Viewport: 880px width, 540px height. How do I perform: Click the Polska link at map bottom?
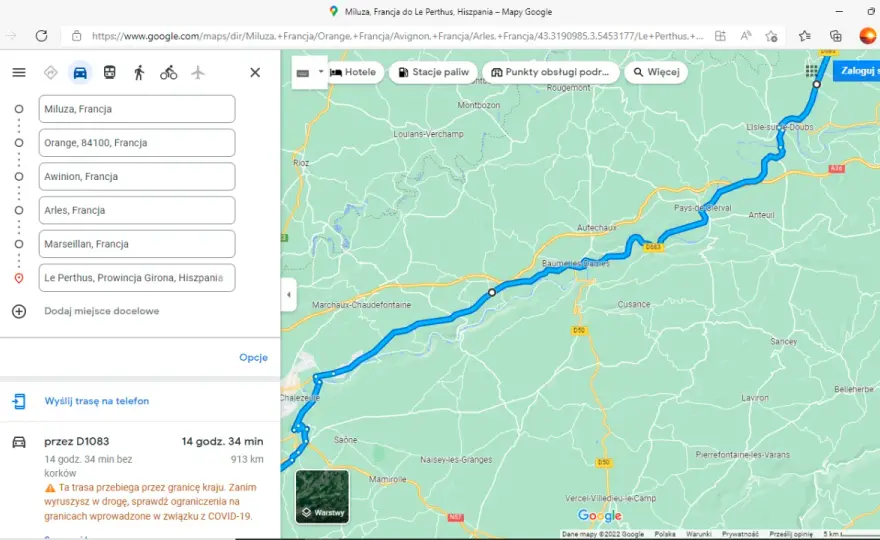(x=664, y=534)
